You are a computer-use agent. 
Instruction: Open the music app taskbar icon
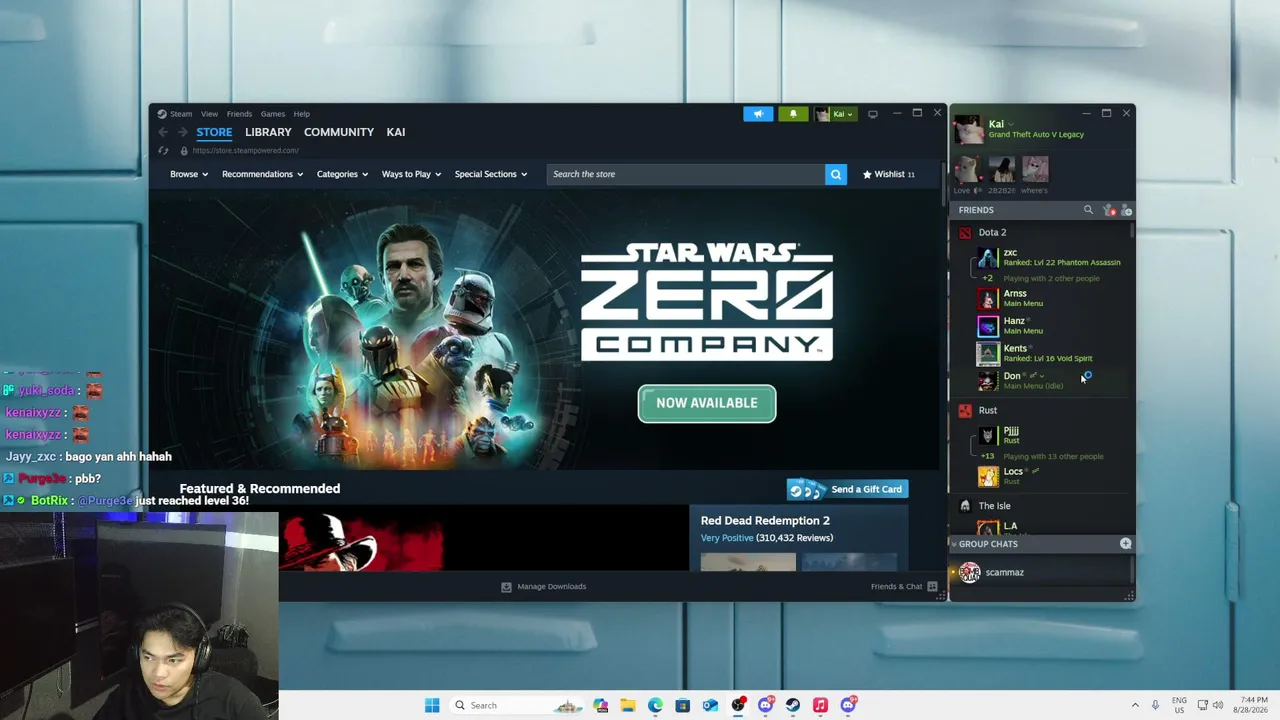[820, 705]
